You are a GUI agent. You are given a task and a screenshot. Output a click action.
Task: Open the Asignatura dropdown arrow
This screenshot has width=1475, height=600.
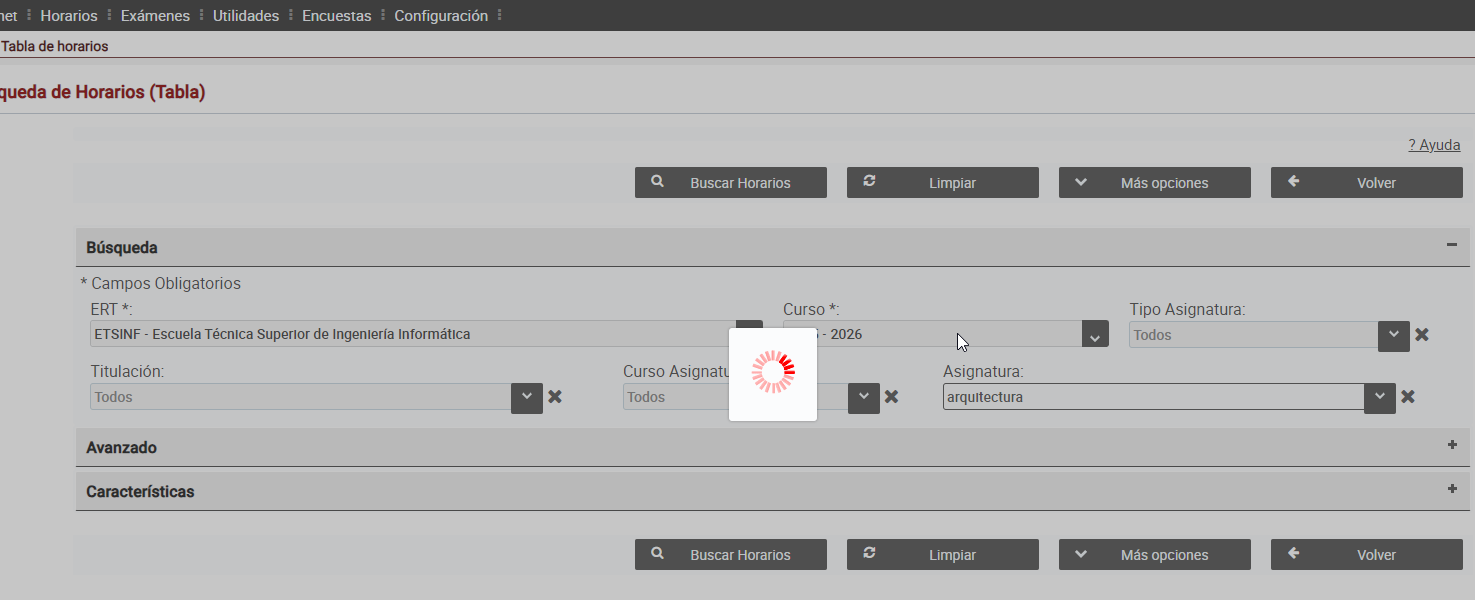[x=1379, y=398]
